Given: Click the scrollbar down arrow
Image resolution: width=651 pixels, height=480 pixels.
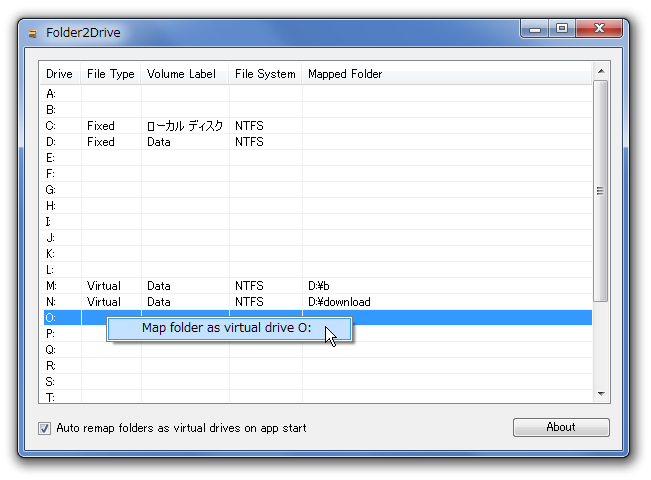Looking at the screenshot, I should click(601, 394).
